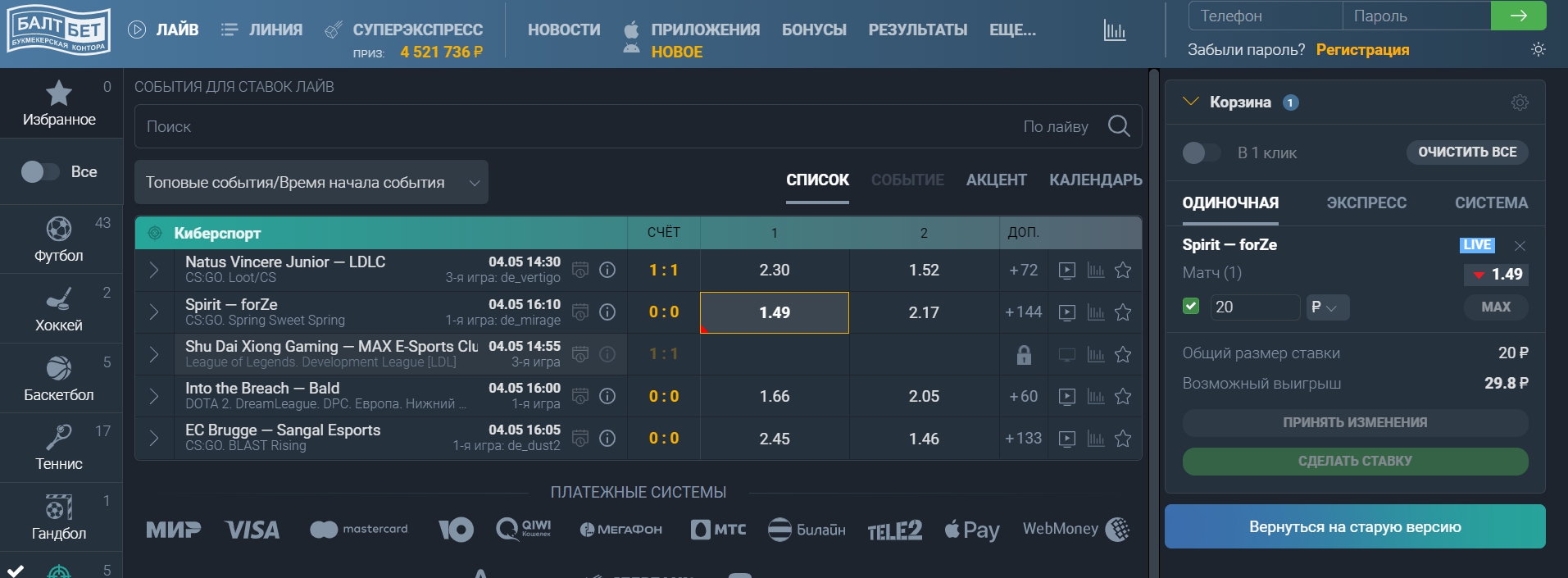Screen dimensions: 1568x578
Task: Expand Natus Vincere Junior — LDLC row
Action: [154, 270]
